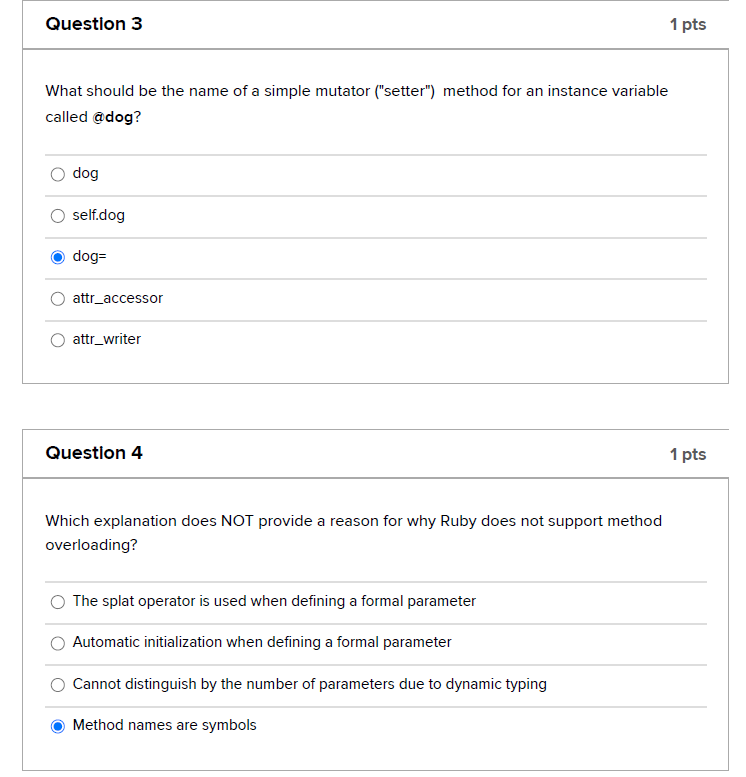Click the '1 pts' label of Question 4
This screenshot has height=777, width=746.
(687, 454)
